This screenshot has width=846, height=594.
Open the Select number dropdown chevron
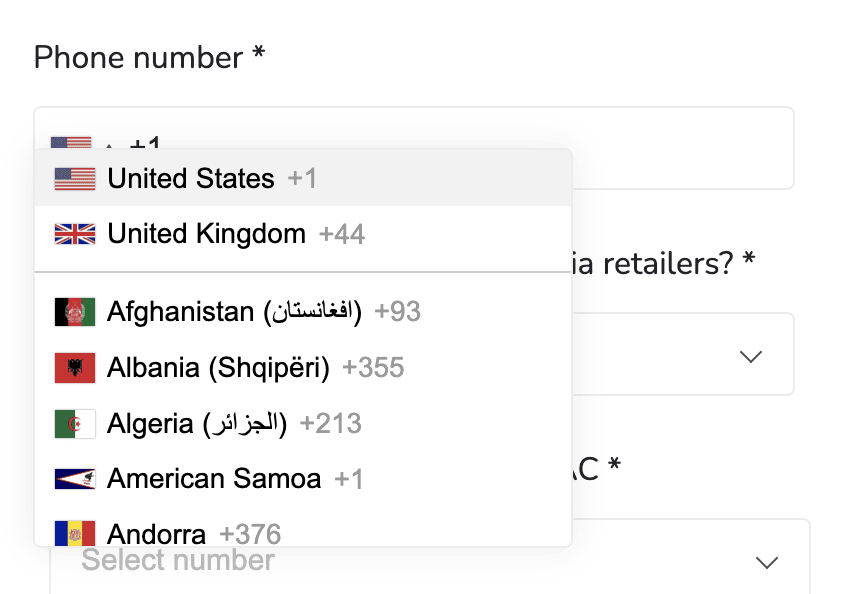tap(767, 563)
